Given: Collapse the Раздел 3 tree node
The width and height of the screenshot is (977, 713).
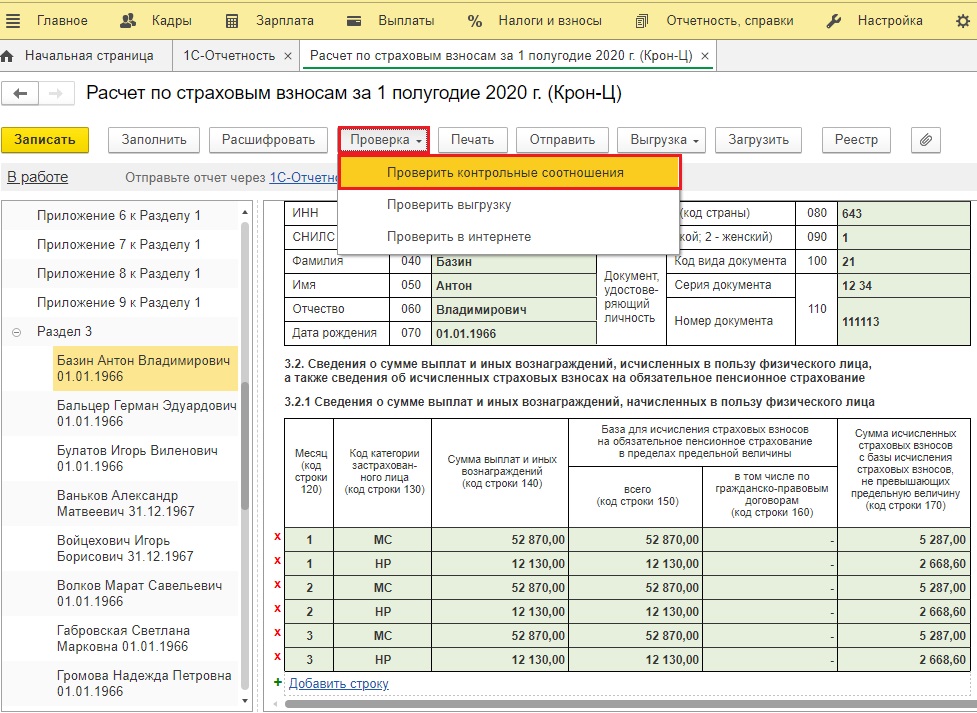Looking at the screenshot, I should [x=17, y=332].
